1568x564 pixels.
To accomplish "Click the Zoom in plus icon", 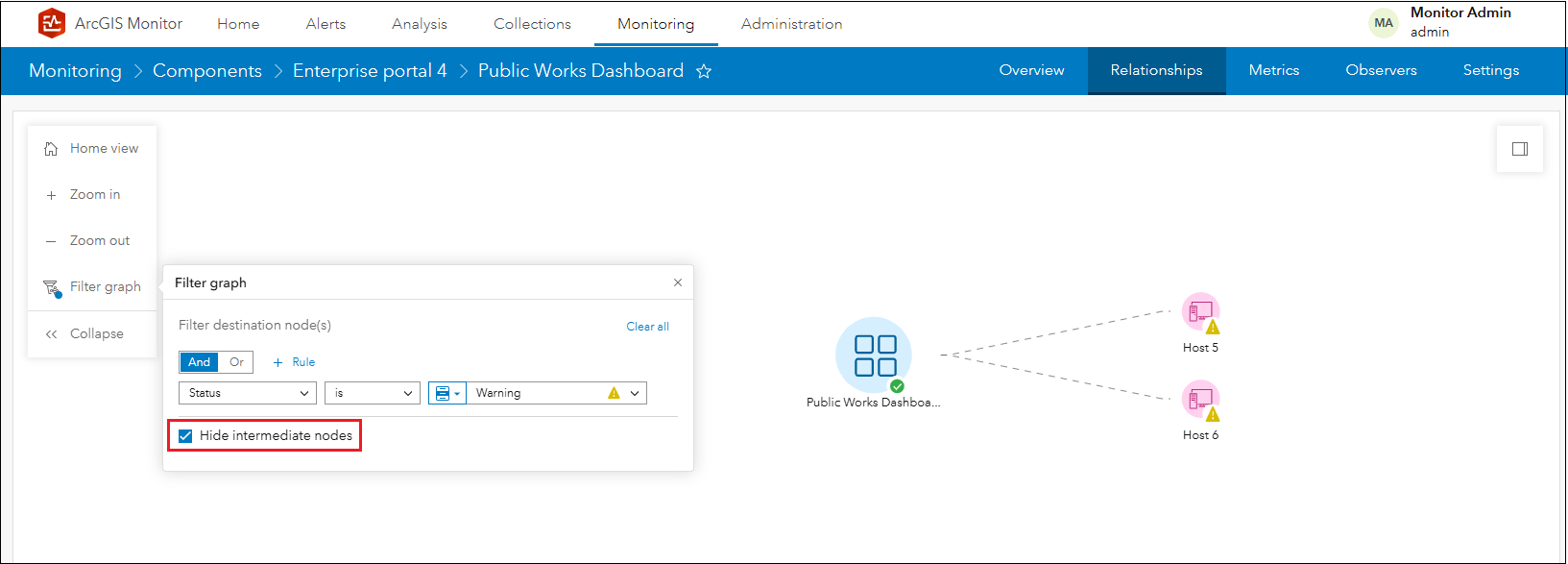I will 51,195.
